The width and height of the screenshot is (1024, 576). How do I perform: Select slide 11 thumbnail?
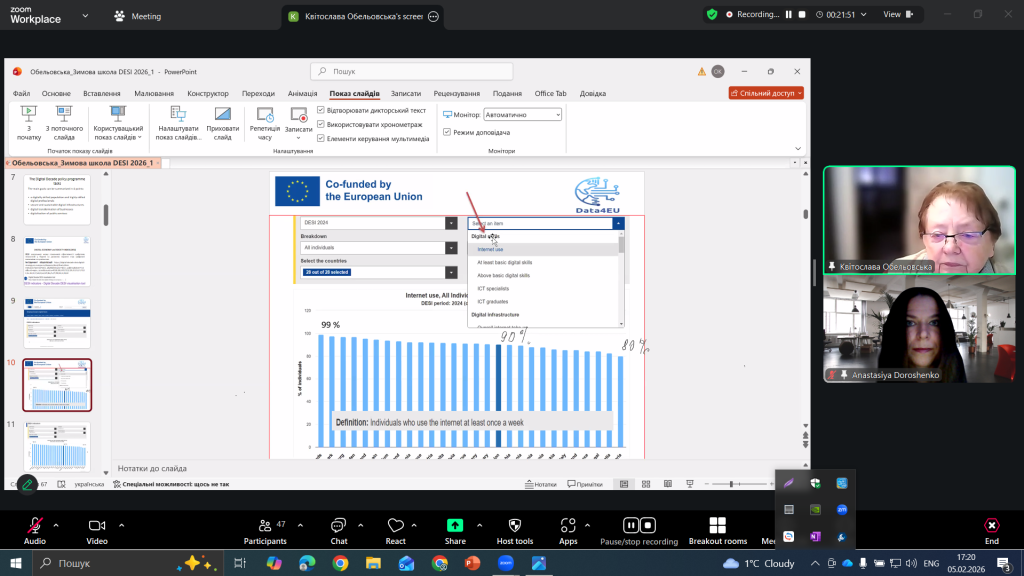[x=57, y=445]
